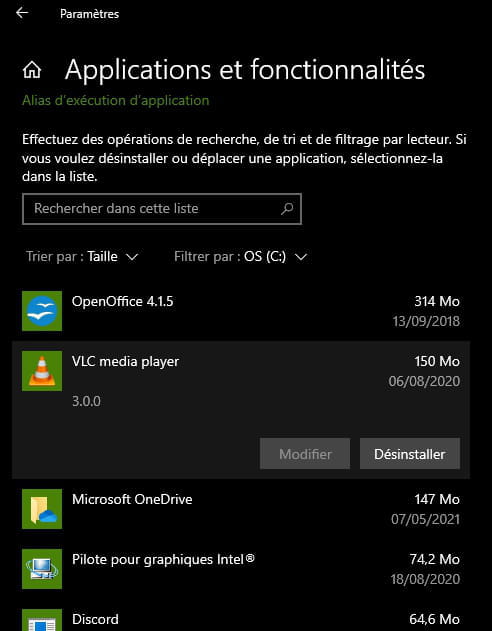This screenshot has width=492, height=631.
Task: Select the OpenOffice 4.1.5 app icon
Action: tap(42, 311)
